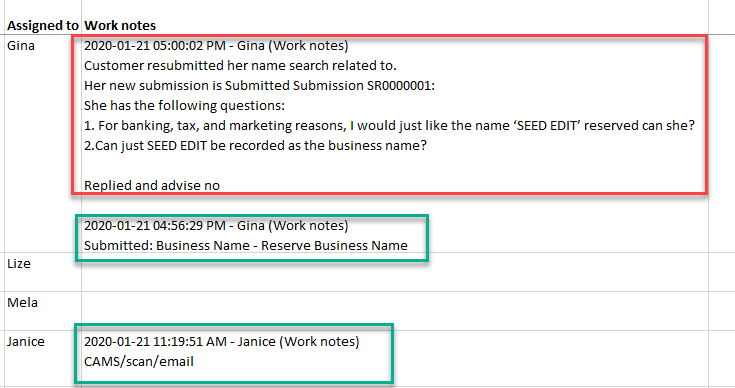Click the '2020-01-21 05:00:02 PM - Gina' note line
Screen dimensions: 735x388
click(216, 46)
